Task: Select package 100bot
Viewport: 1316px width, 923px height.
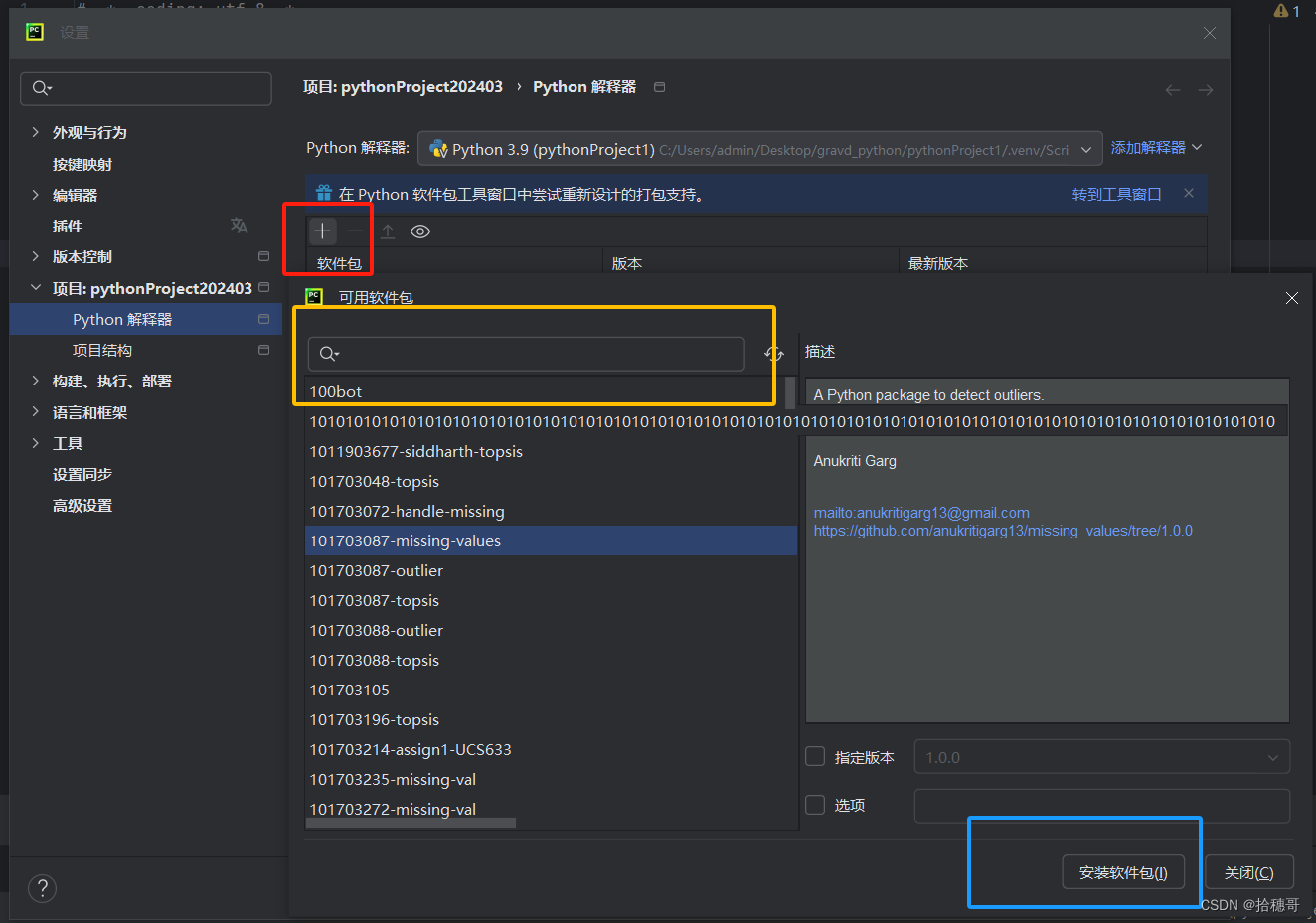Action: click(x=545, y=391)
